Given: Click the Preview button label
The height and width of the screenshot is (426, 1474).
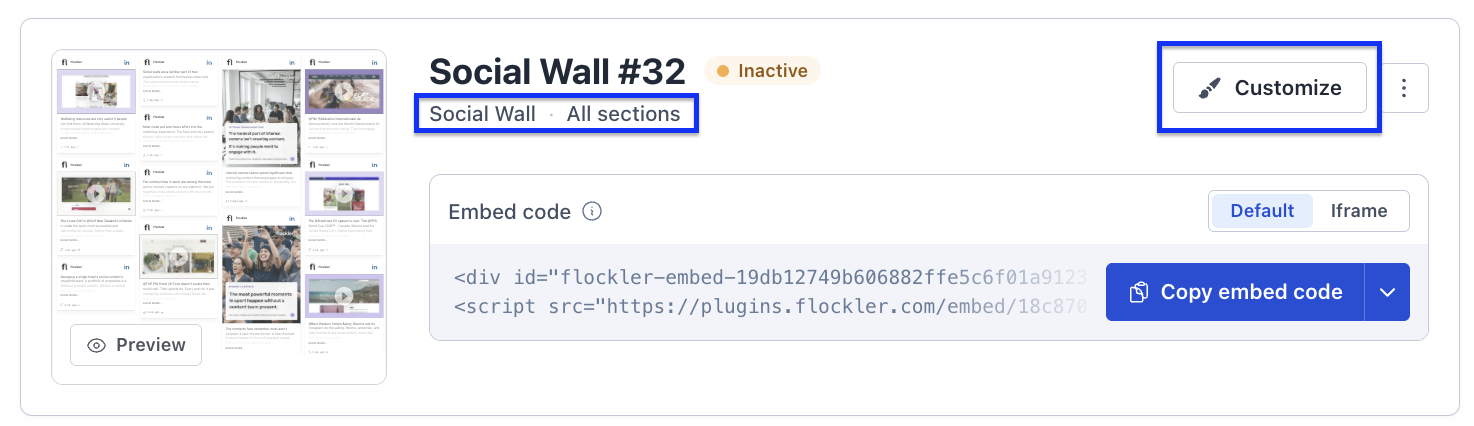Looking at the screenshot, I should tap(151, 345).
